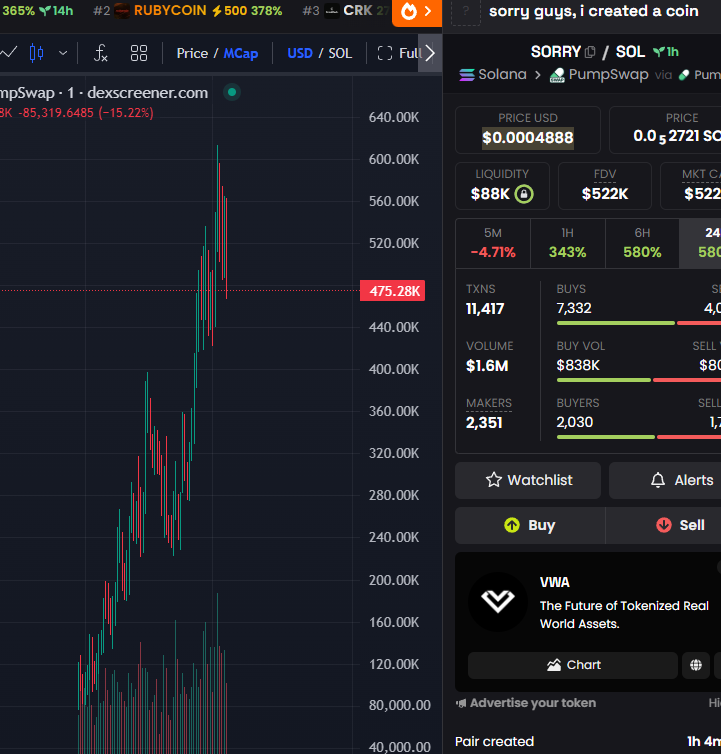Switch the chart to MCap mode
Screen dimensions: 721x754
point(240,53)
